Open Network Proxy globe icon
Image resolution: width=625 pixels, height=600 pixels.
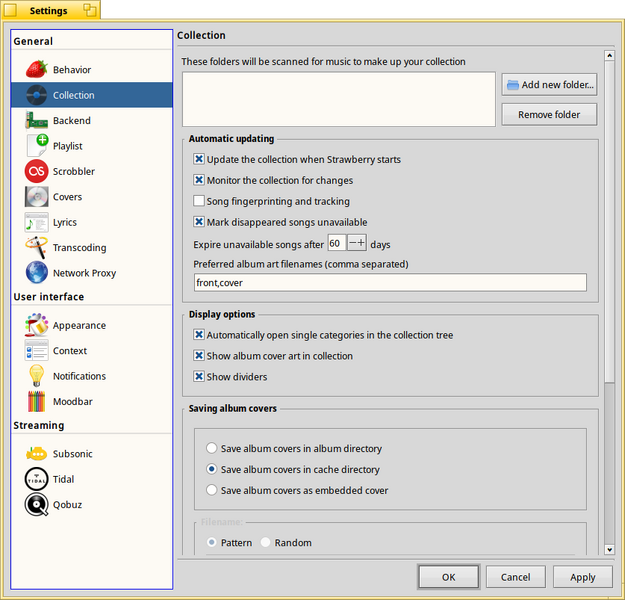(37, 273)
